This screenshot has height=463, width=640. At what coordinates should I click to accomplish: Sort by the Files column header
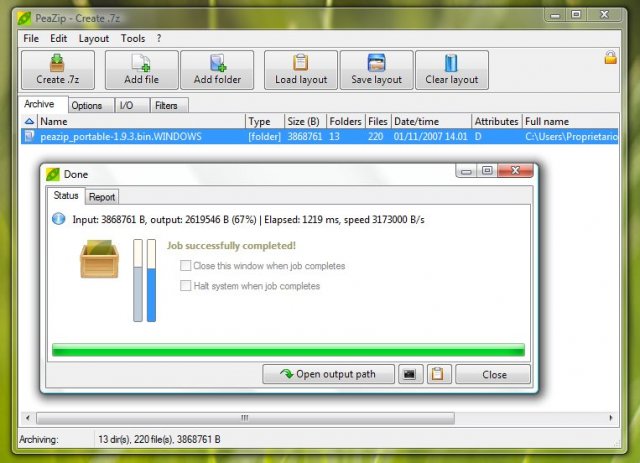pyautogui.click(x=378, y=121)
